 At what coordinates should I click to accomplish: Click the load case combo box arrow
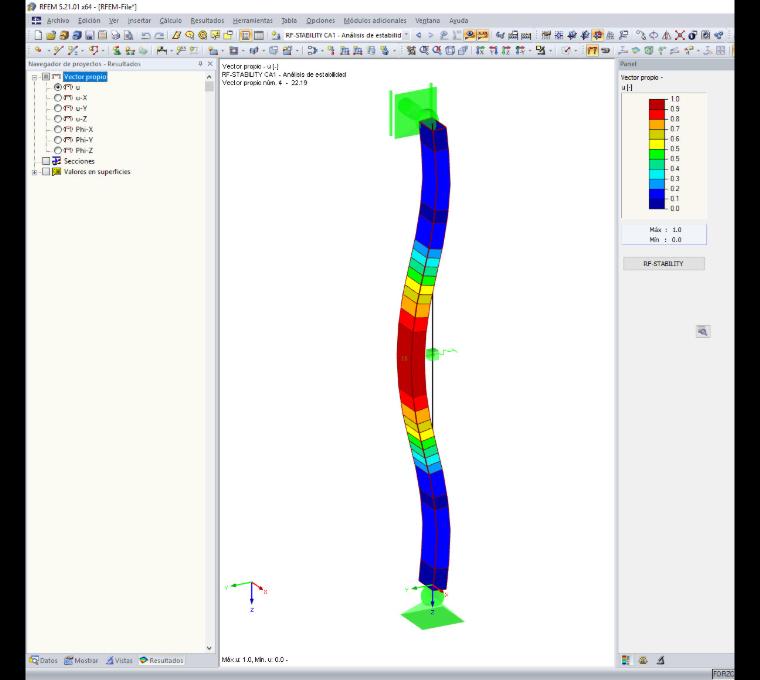click(x=406, y=35)
